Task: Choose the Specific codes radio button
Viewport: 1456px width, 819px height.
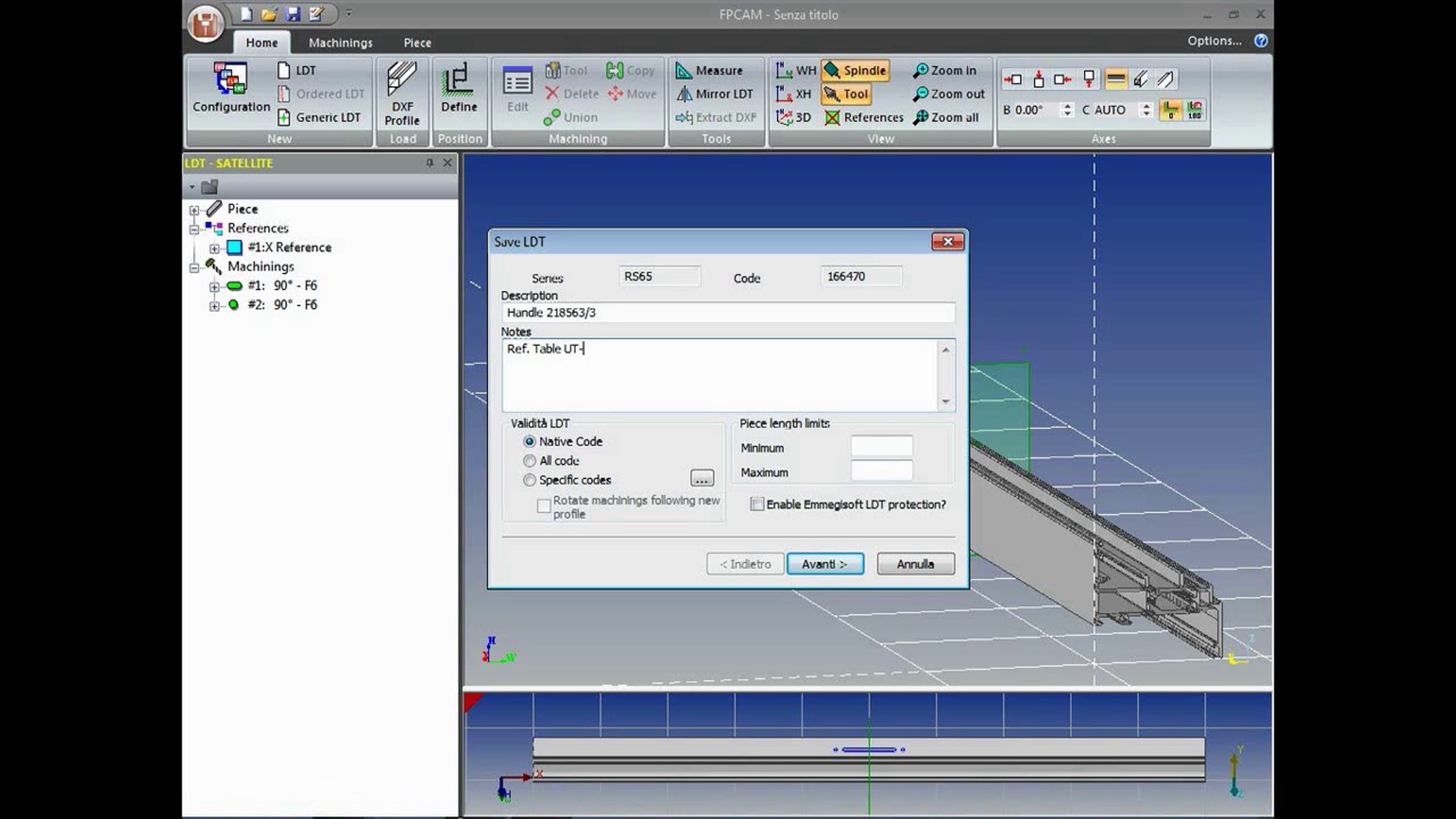Action: (530, 480)
